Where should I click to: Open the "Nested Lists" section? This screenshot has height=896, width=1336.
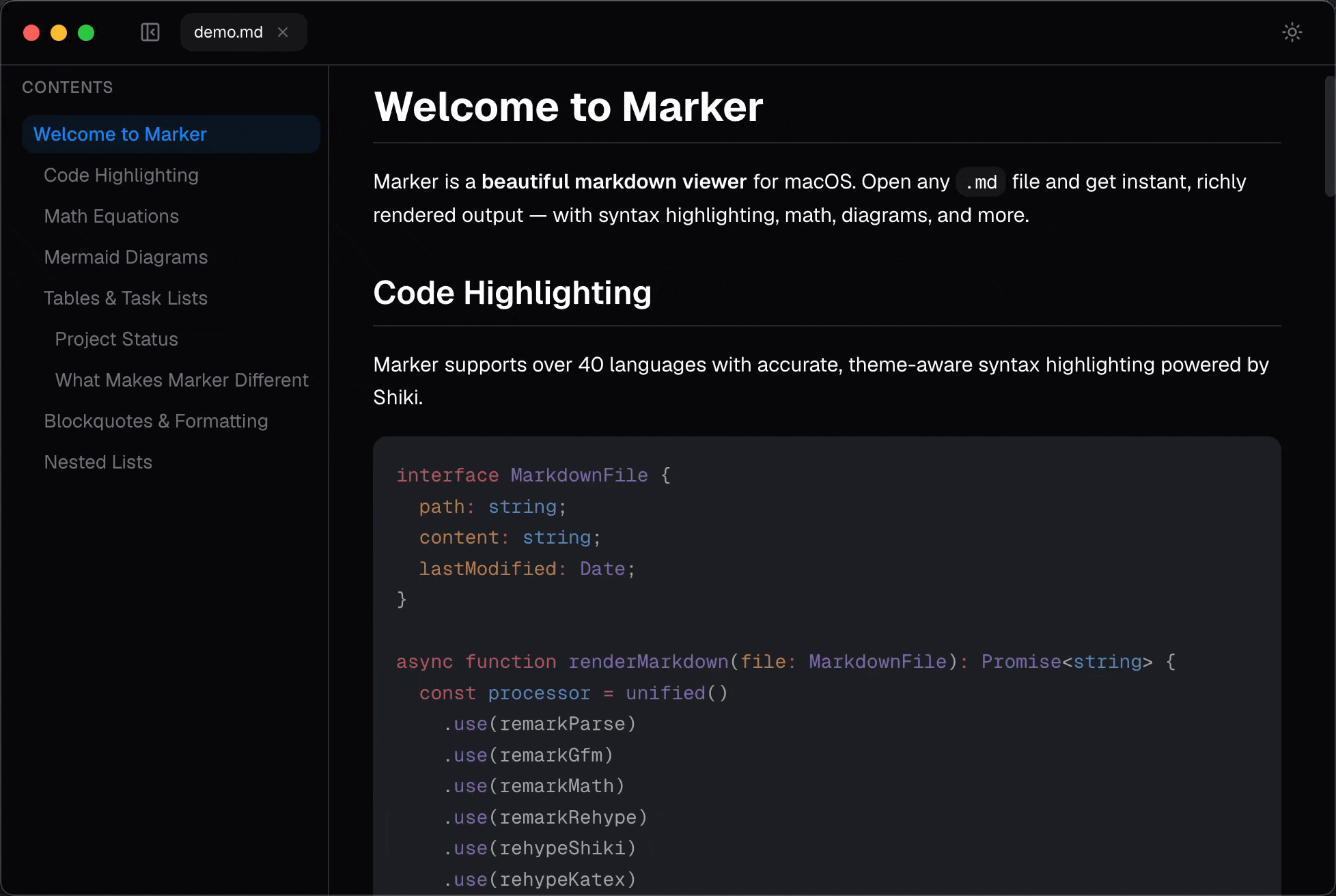[x=98, y=462]
